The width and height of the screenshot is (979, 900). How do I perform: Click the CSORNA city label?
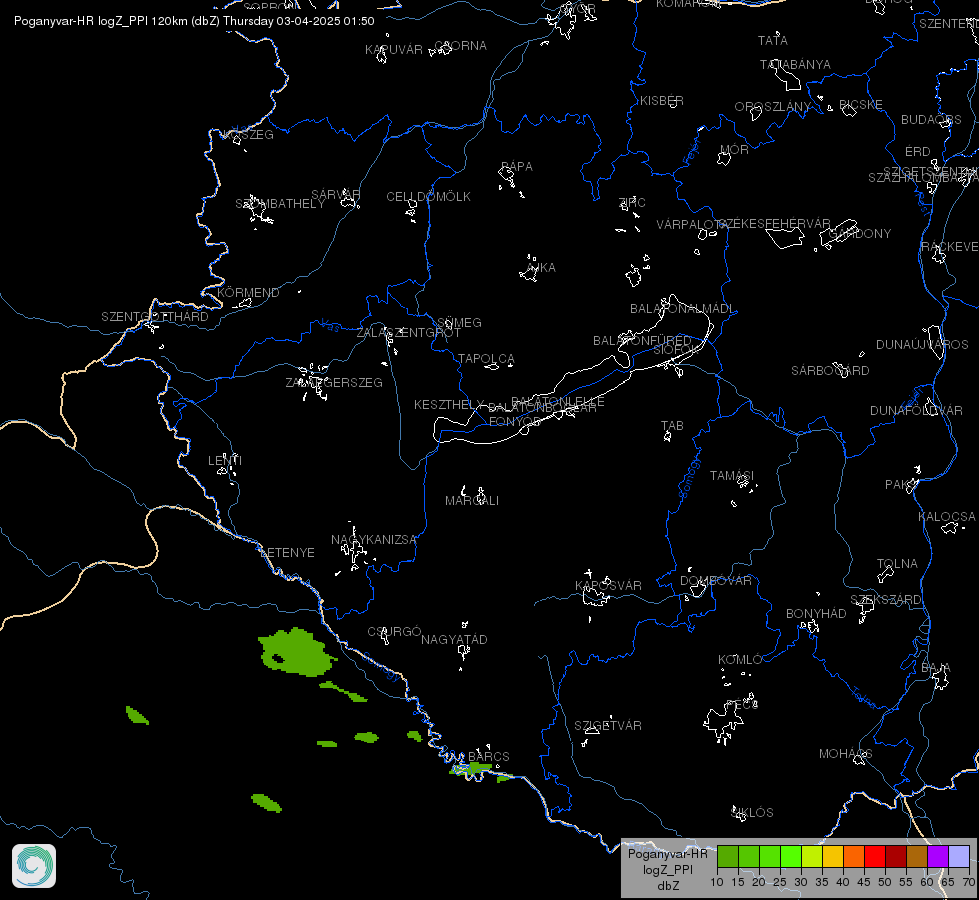click(x=461, y=46)
